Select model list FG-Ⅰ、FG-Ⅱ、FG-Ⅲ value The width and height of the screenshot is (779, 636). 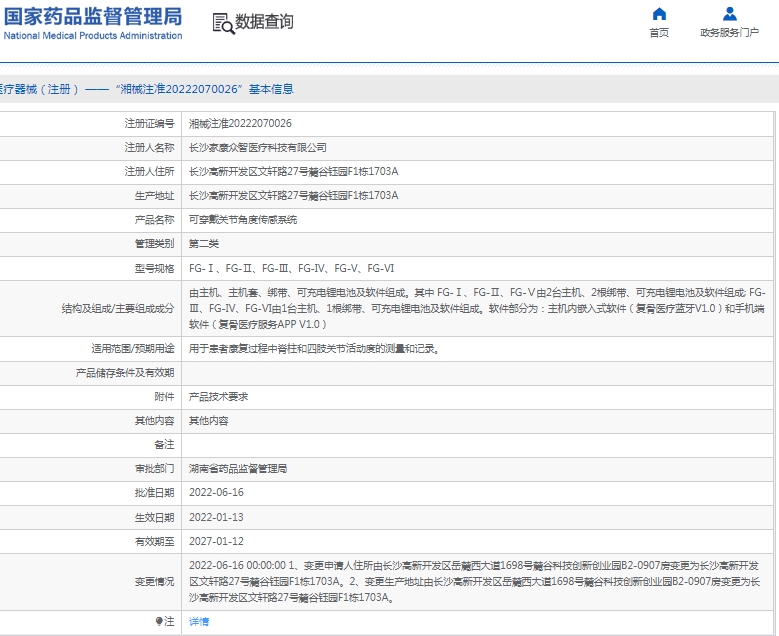tap(292, 268)
